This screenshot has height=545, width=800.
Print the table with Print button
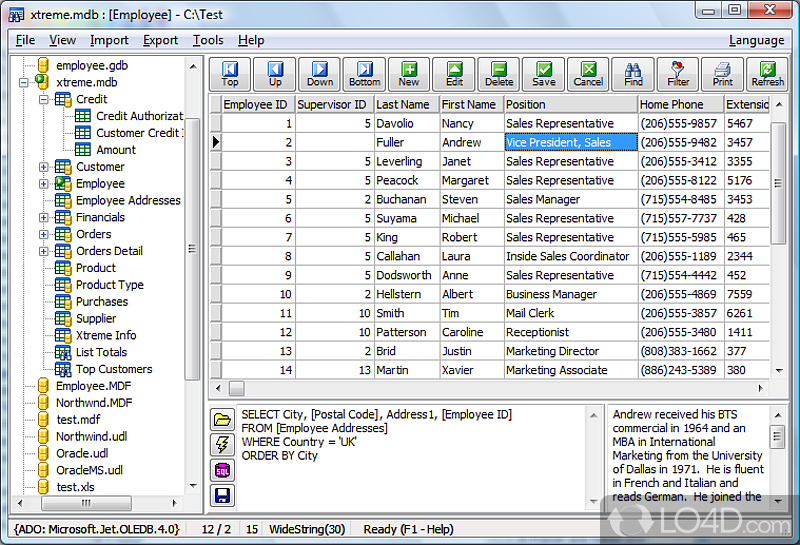(x=722, y=74)
